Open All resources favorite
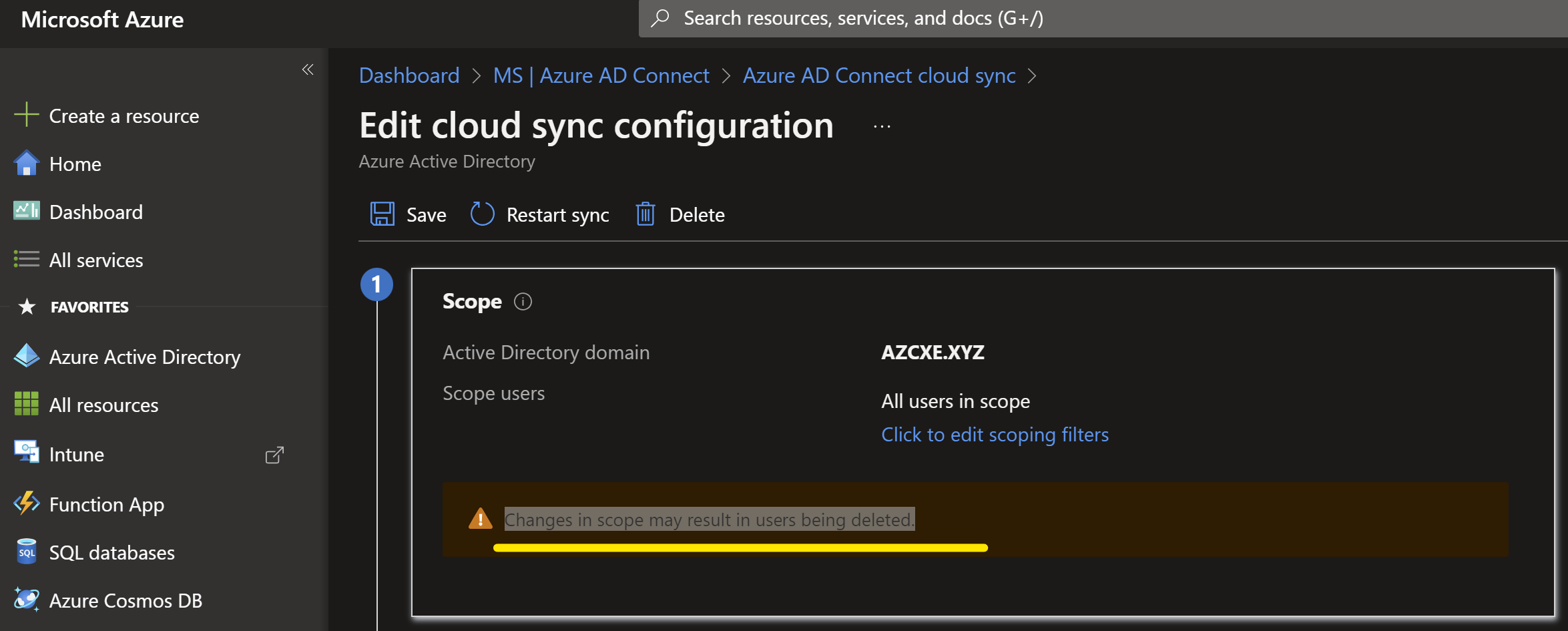Viewport: 1568px width, 631px height. [x=104, y=405]
